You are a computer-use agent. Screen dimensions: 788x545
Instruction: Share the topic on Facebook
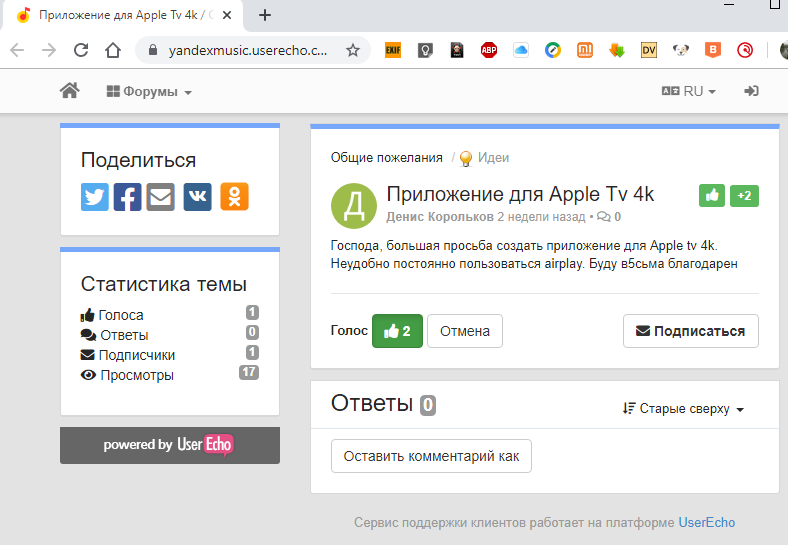(128, 197)
